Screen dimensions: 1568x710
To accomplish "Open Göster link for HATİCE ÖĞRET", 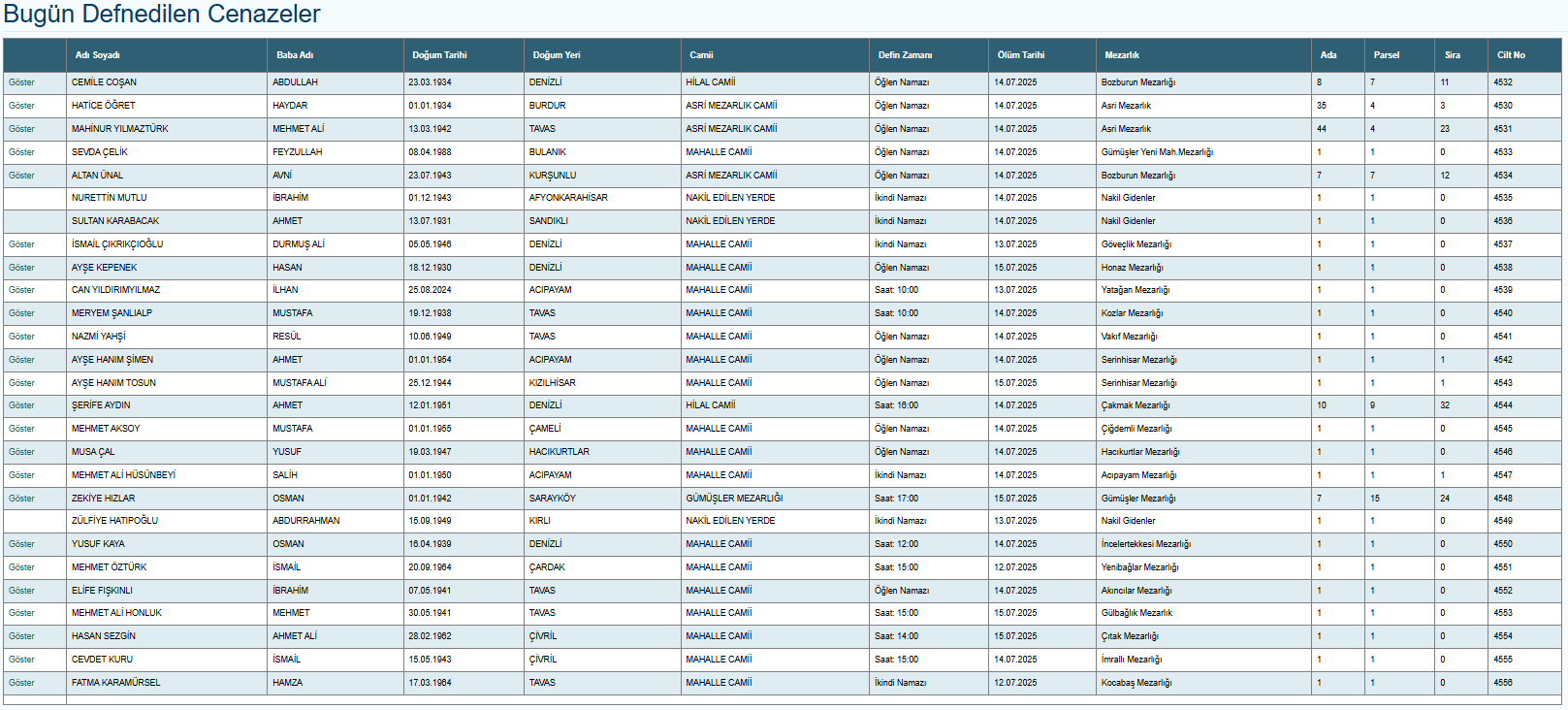I will (x=21, y=106).
